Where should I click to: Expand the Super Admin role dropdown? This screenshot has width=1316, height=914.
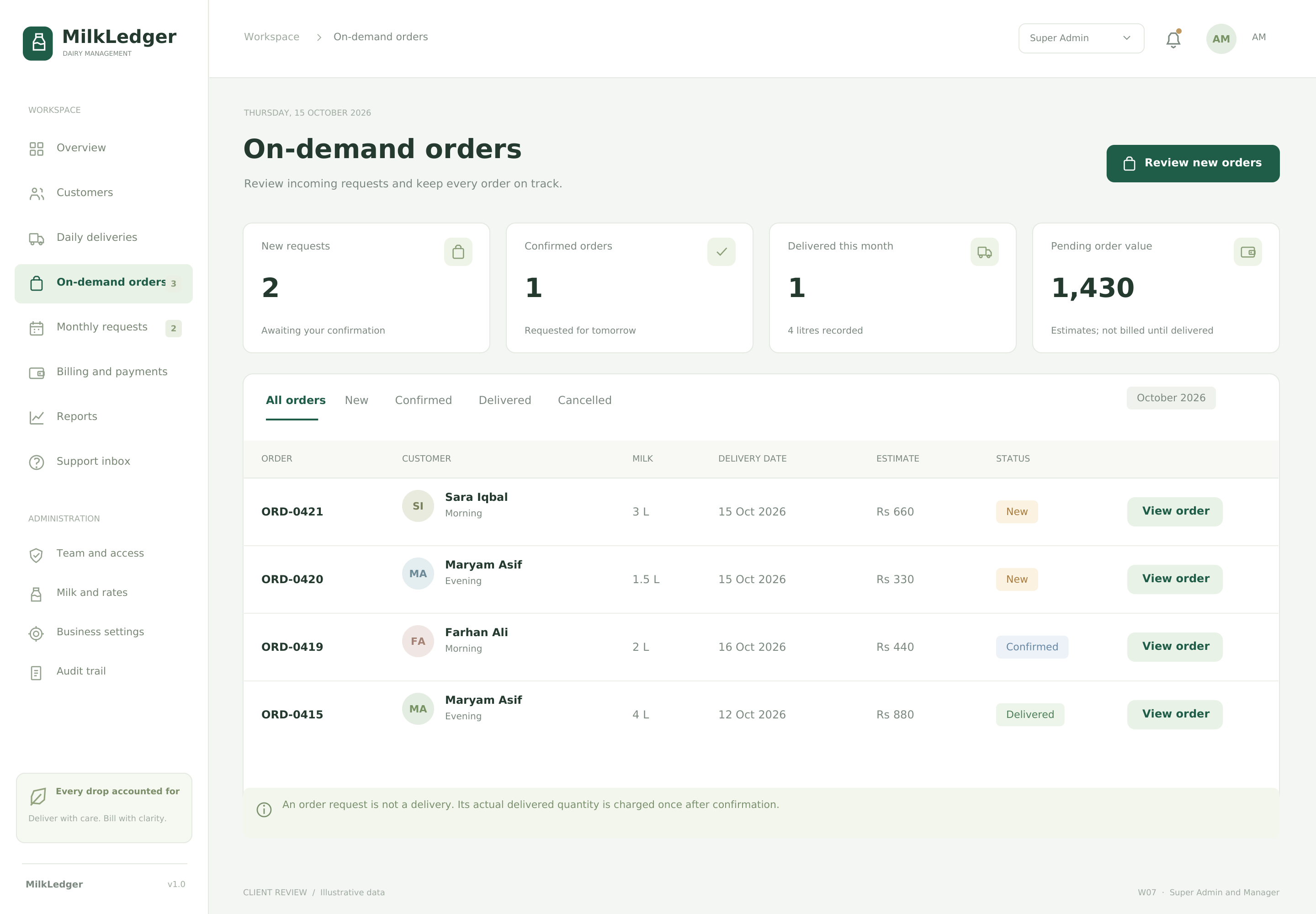1081,38
